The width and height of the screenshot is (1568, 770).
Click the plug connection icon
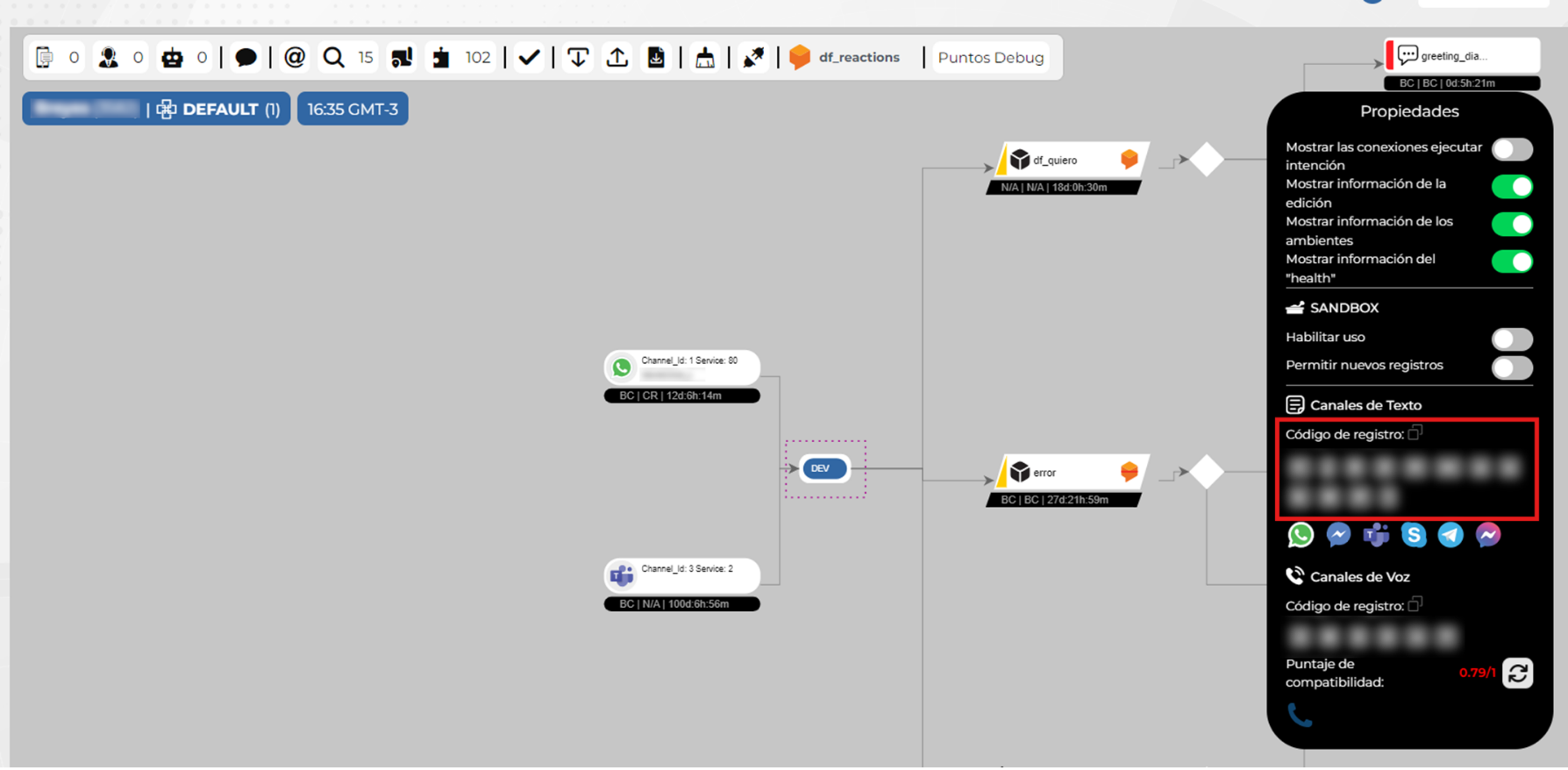pos(753,58)
